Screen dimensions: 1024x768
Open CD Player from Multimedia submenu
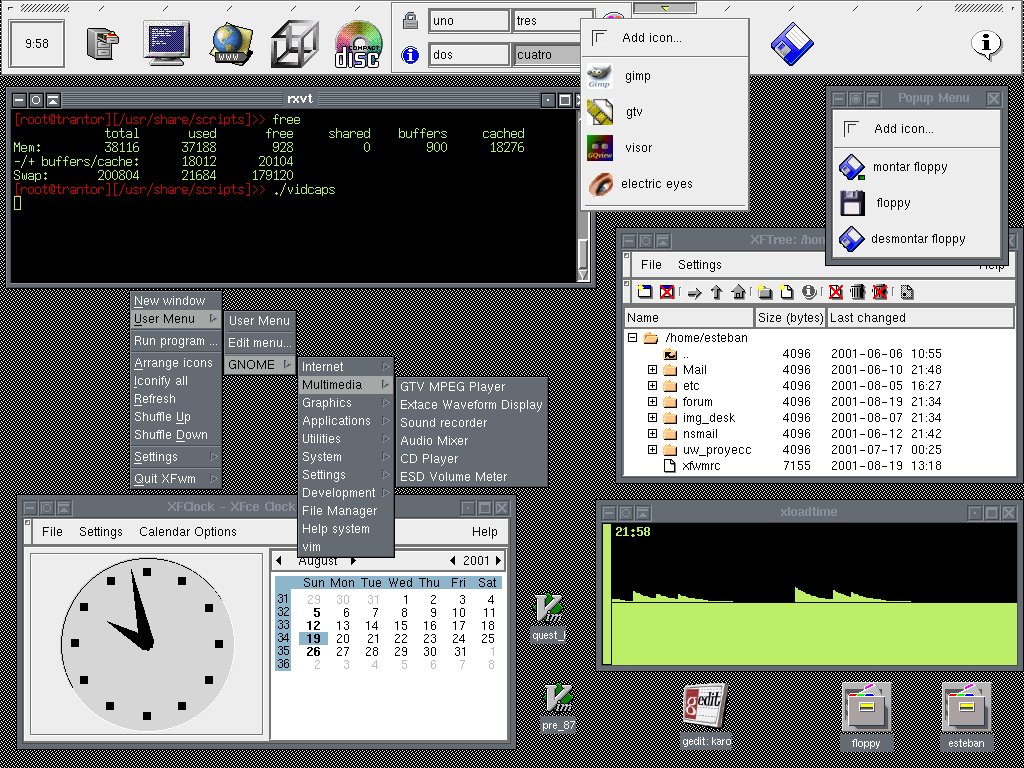[472, 458]
